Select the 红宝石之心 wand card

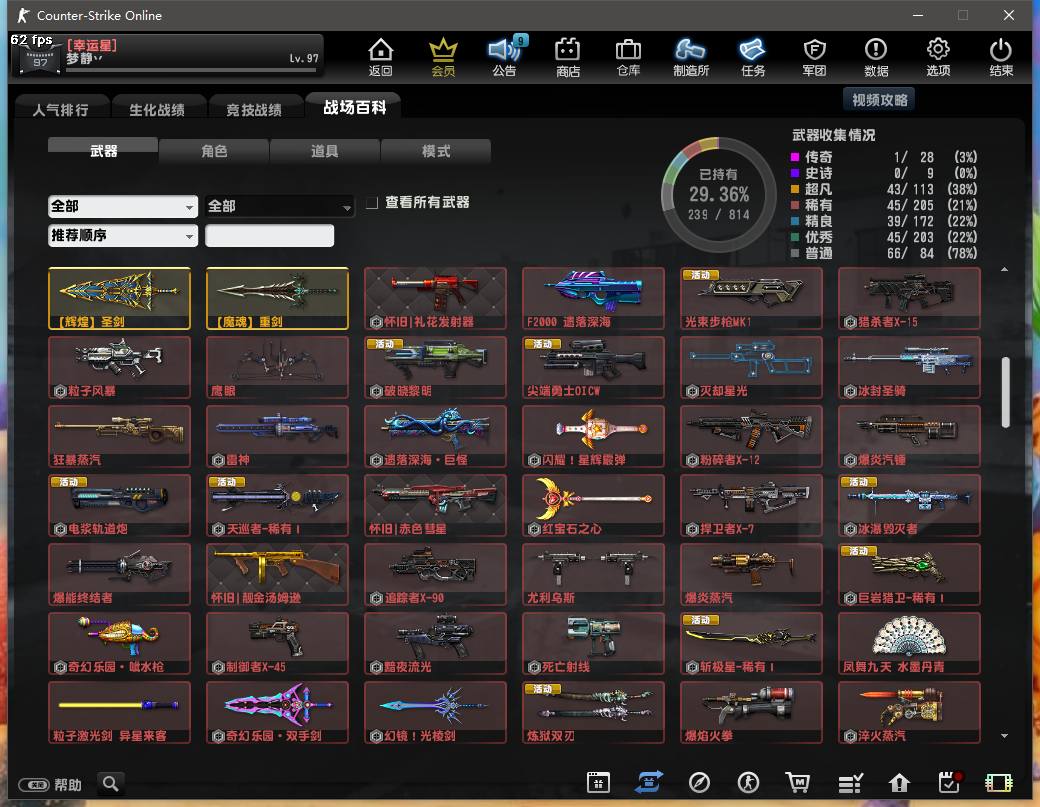click(593, 505)
